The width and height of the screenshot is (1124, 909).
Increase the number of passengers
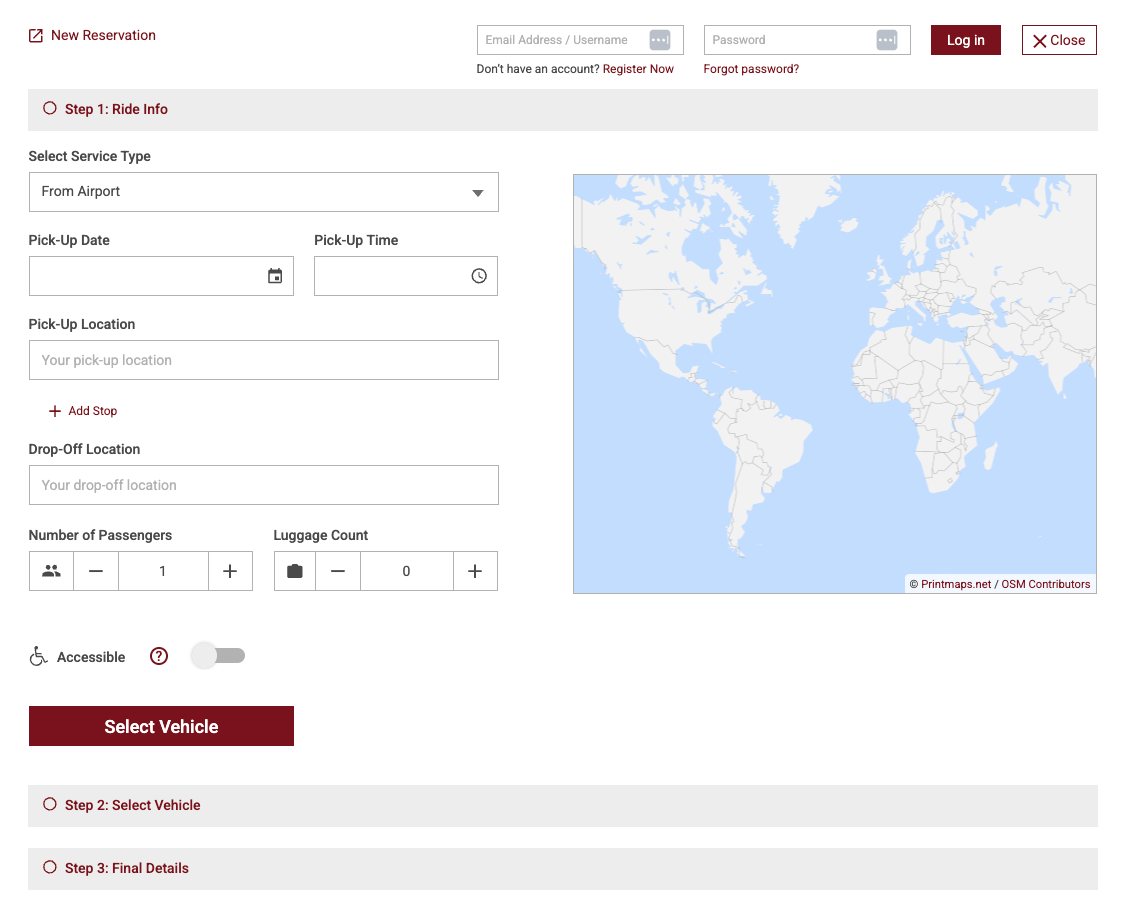pos(230,571)
